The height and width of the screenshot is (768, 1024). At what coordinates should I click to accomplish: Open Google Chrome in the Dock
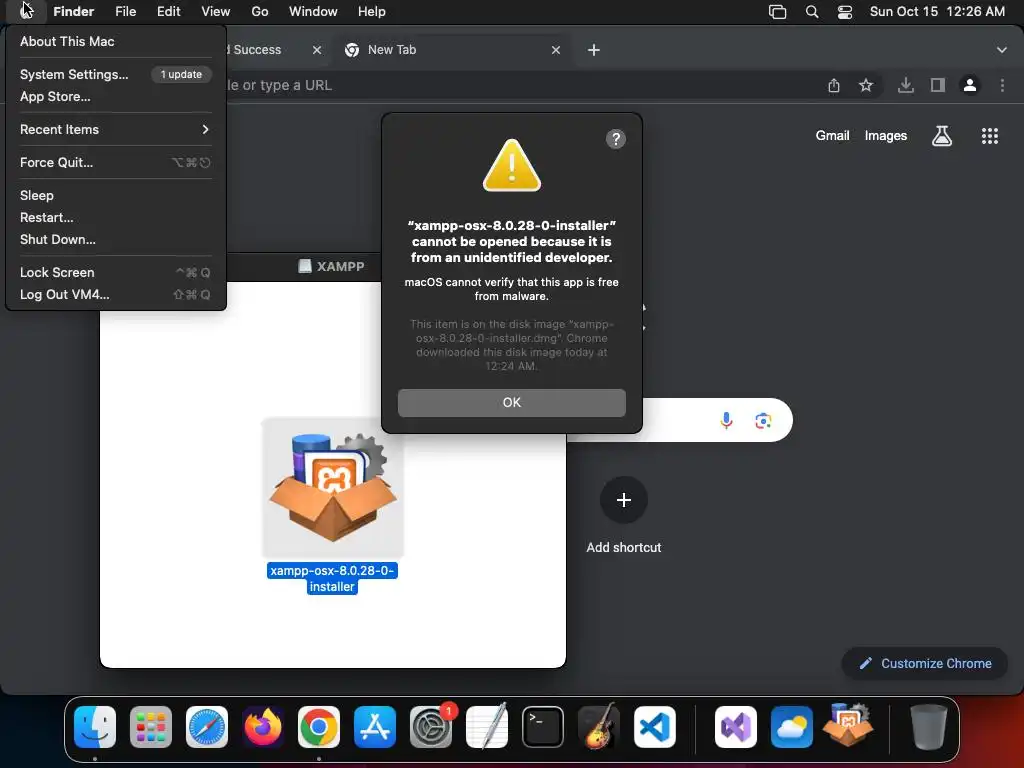tap(319, 727)
